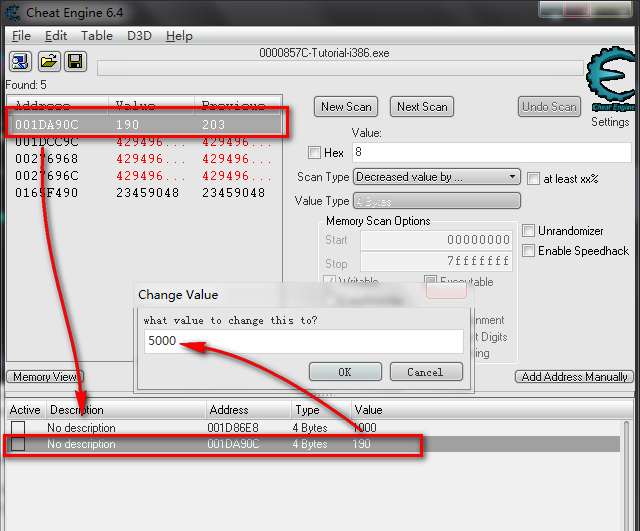Click the Address column header in results
The width and height of the screenshot is (640, 531).
pyautogui.click(x=58, y=105)
